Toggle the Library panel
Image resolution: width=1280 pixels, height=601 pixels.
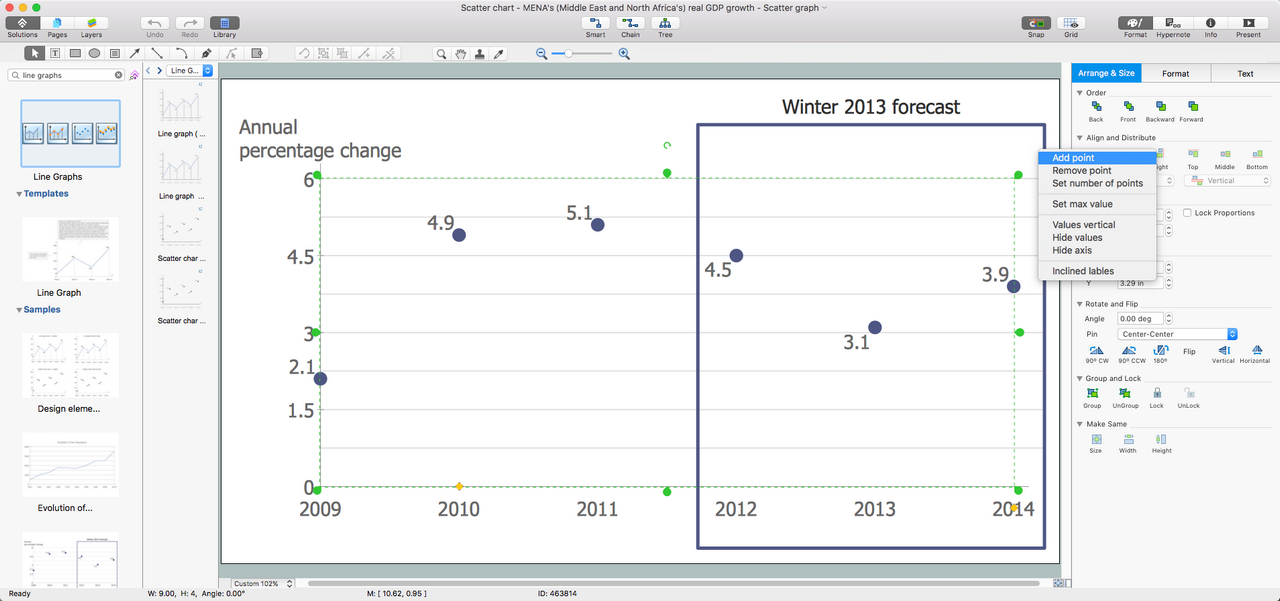(x=225, y=23)
